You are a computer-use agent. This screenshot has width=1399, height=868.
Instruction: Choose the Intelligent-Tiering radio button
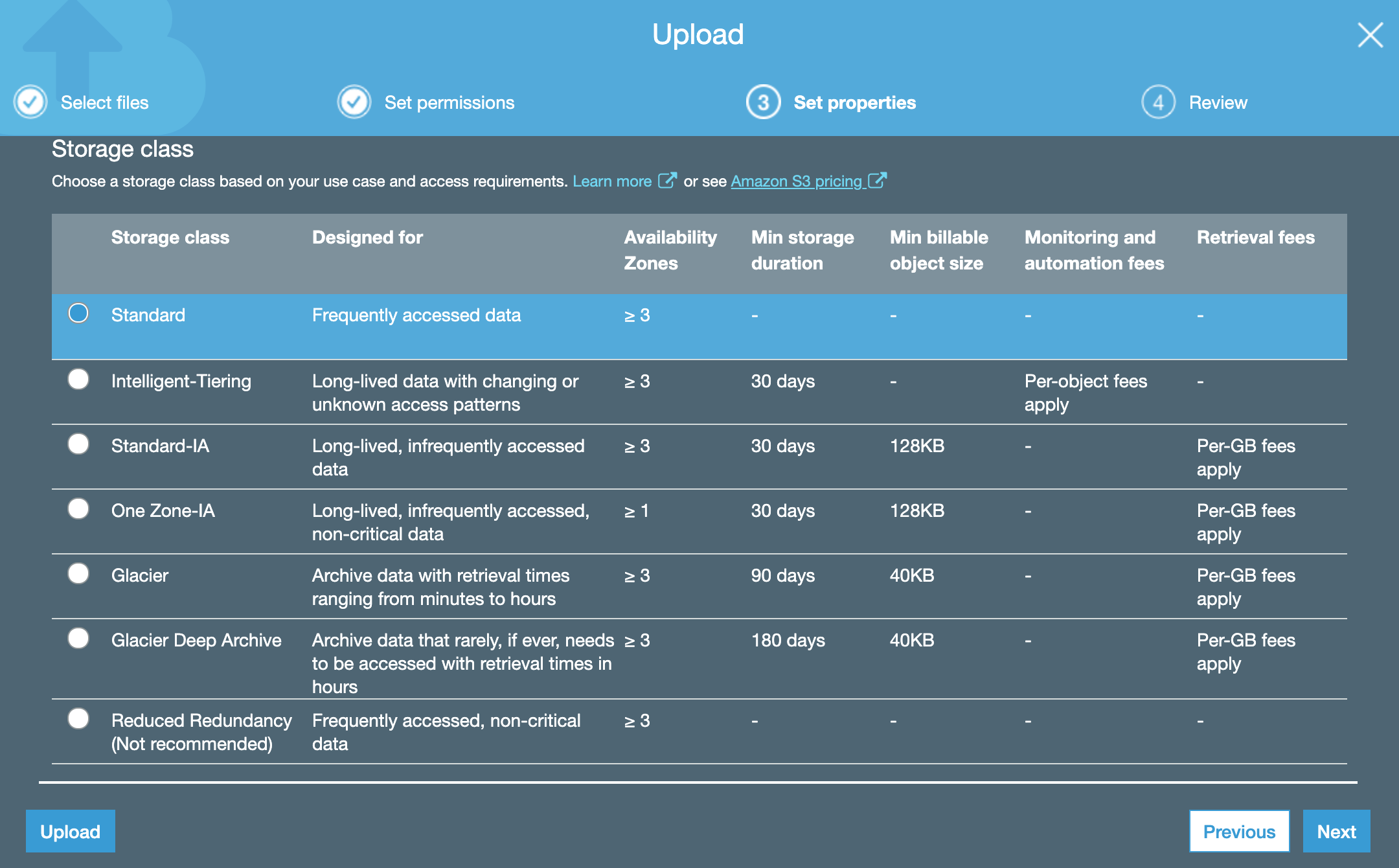78,379
